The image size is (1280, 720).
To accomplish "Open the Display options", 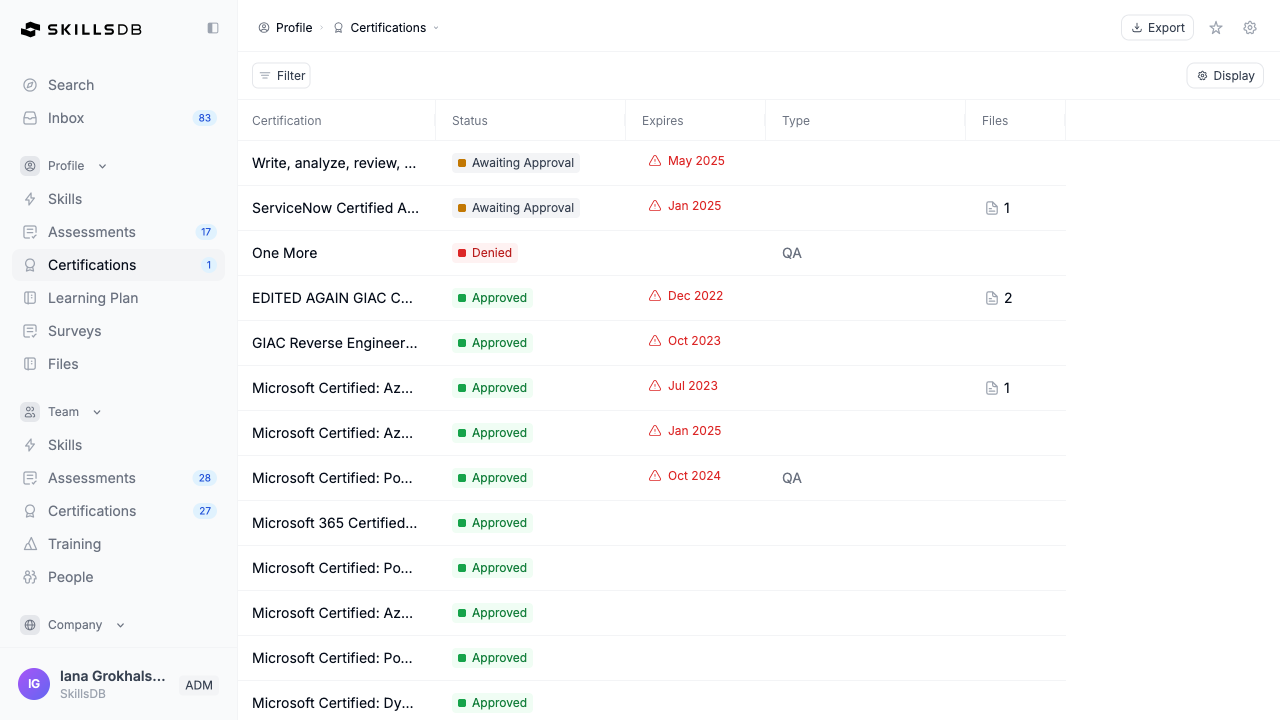I will click(x=1225, y=76).
